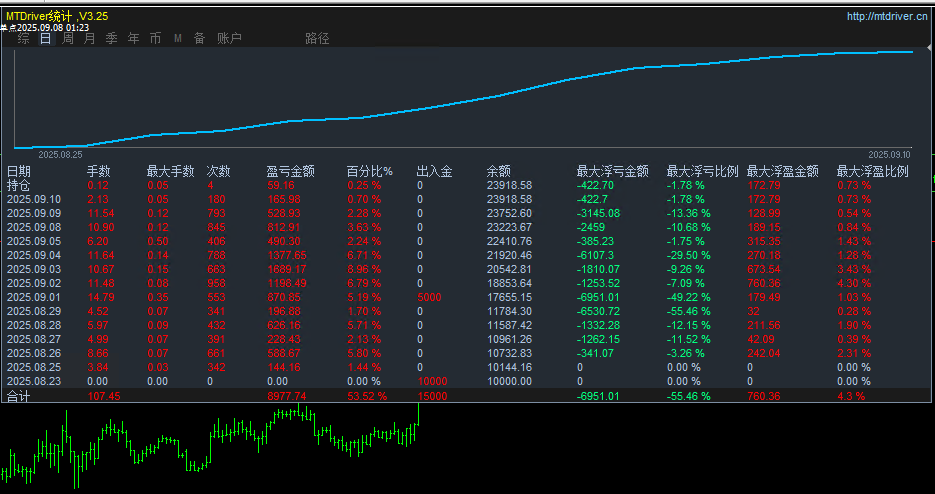Switch to the 账户 account tab

[229, 39]
